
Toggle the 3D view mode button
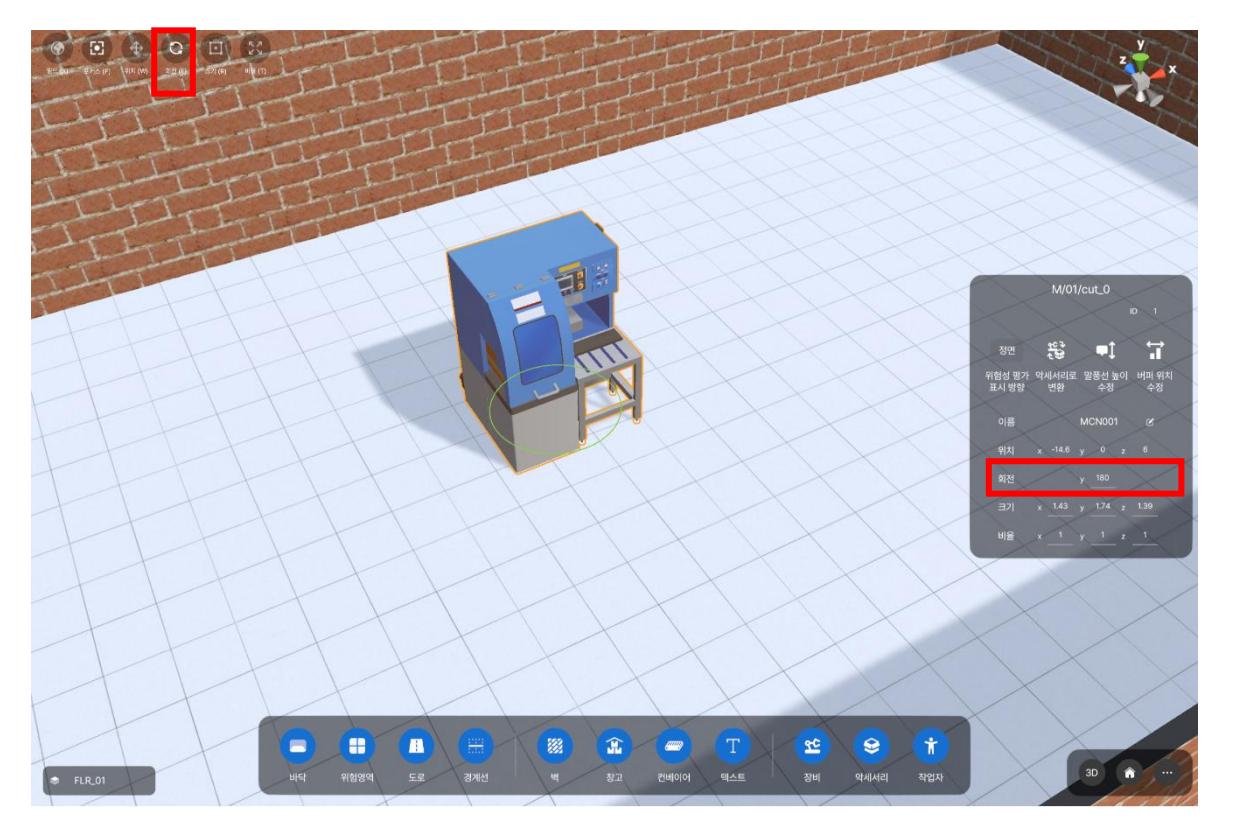[x=1095, y=773]
